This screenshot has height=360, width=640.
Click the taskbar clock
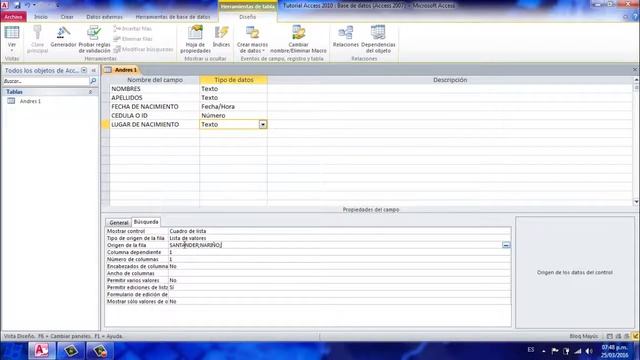614,351
